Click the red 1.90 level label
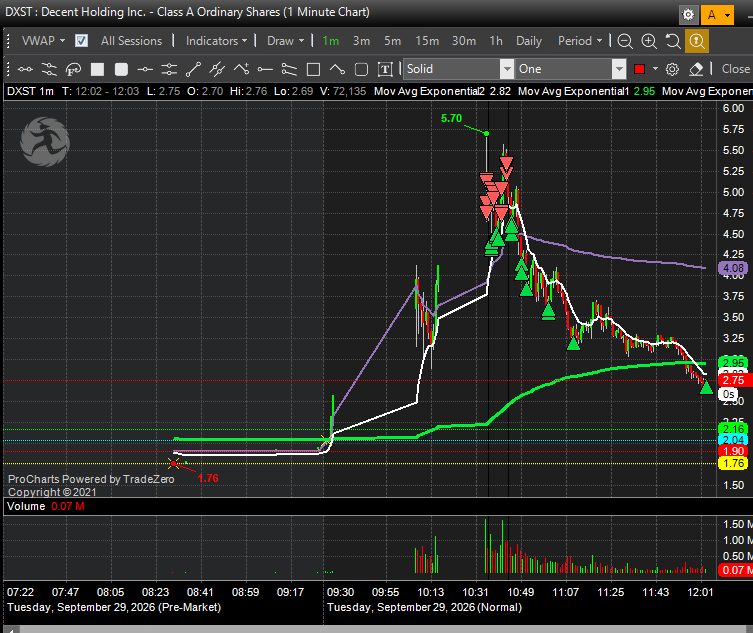The image size is (753, 633). pyautogui.click(x=733, y=451)
